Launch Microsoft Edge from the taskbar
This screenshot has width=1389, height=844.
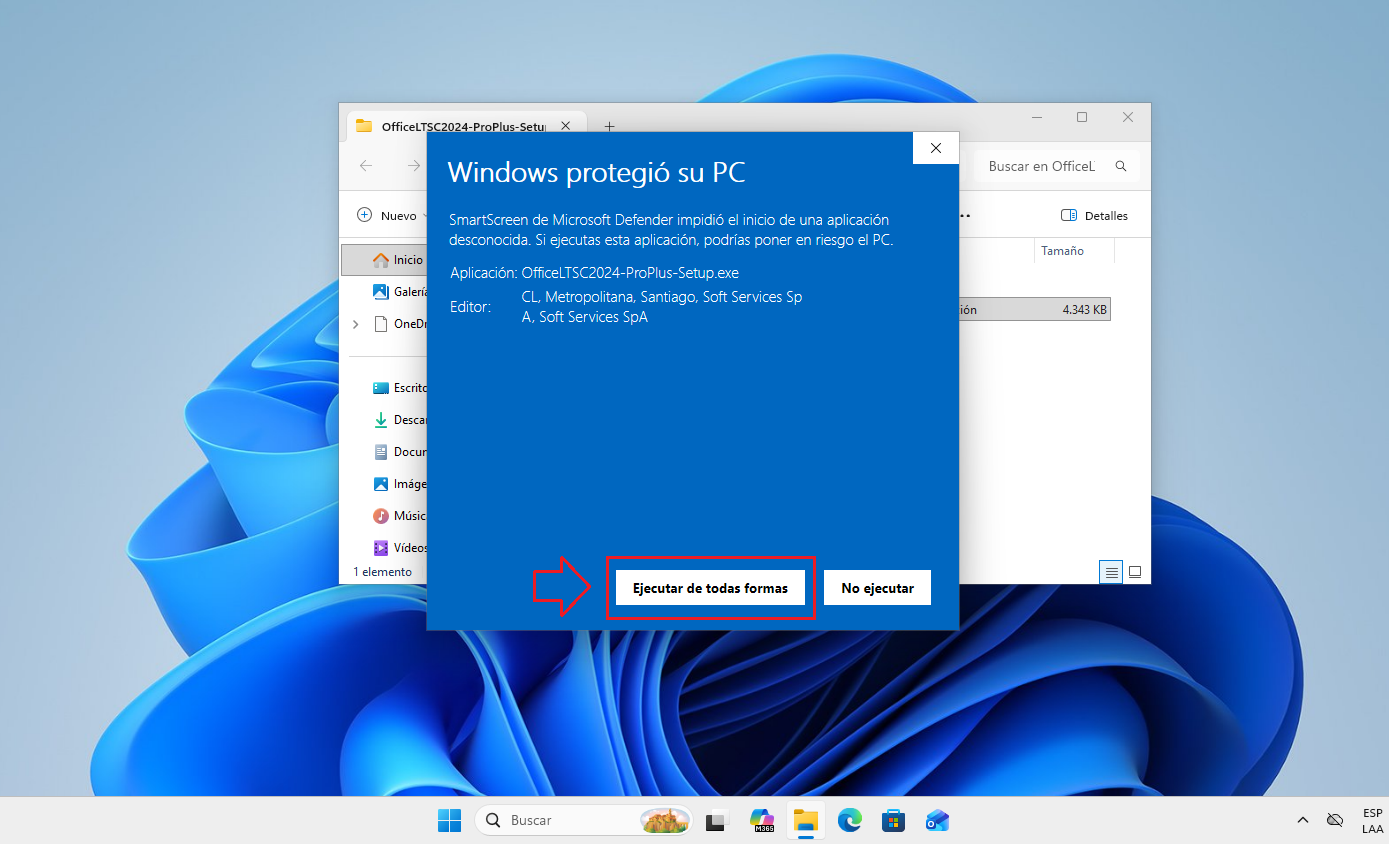pos(850,820)
